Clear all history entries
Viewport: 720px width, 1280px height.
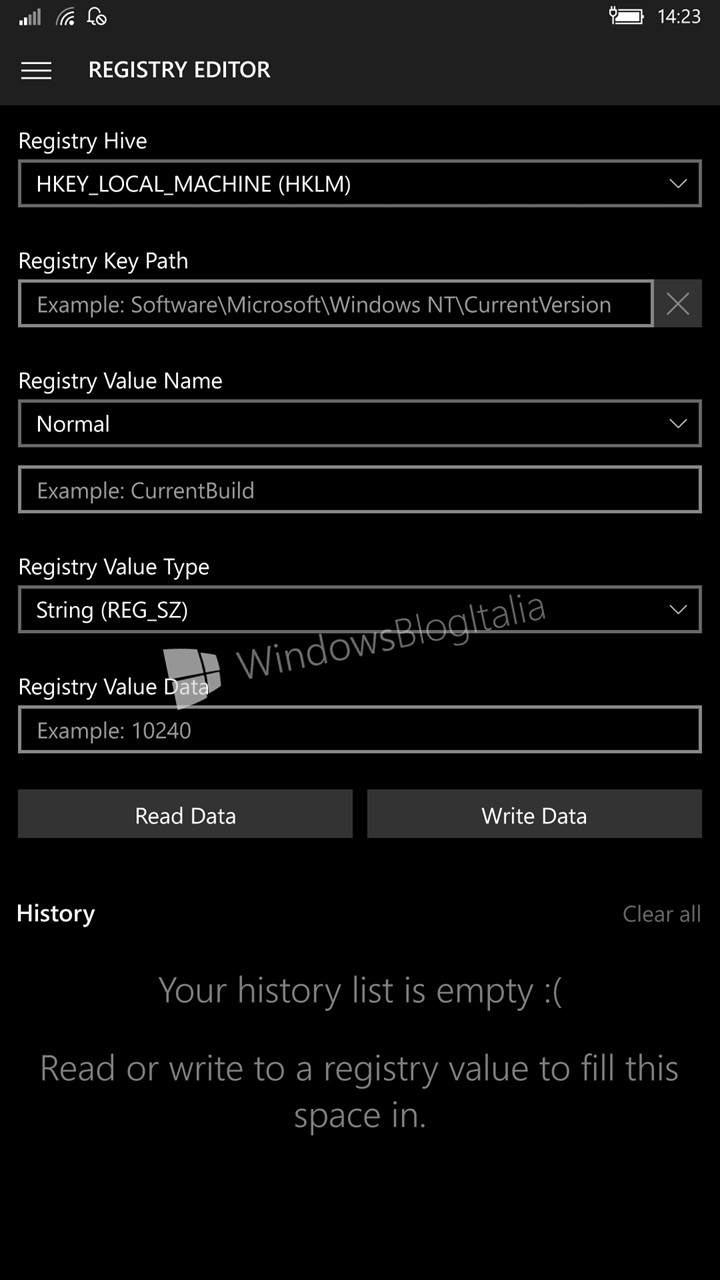[x=662, y=914]
